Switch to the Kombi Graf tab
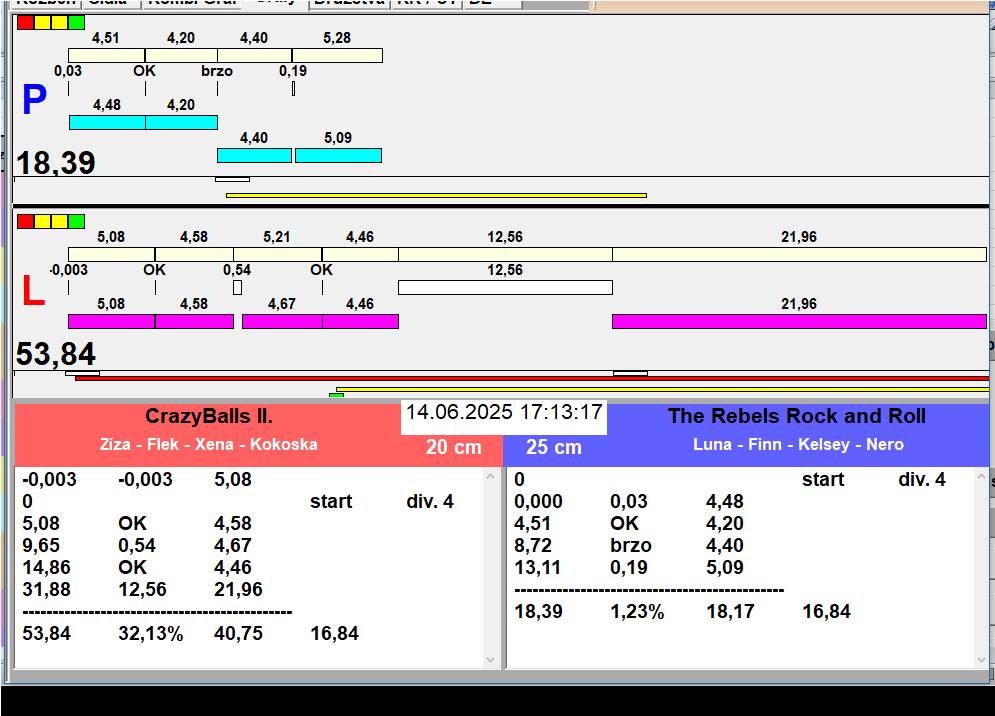 point(192,3)
